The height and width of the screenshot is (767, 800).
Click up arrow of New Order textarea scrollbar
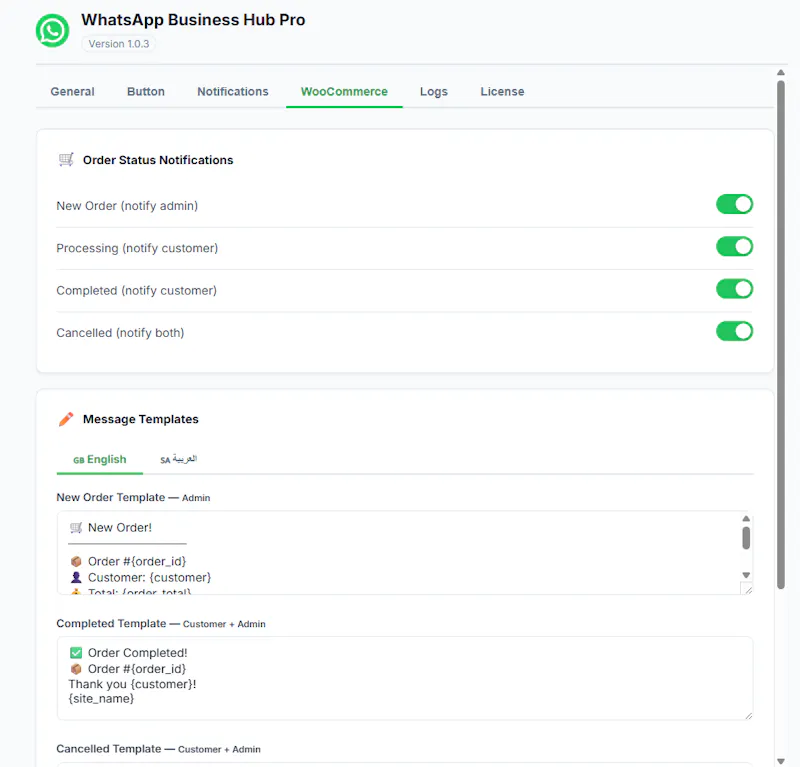point(746,518)
